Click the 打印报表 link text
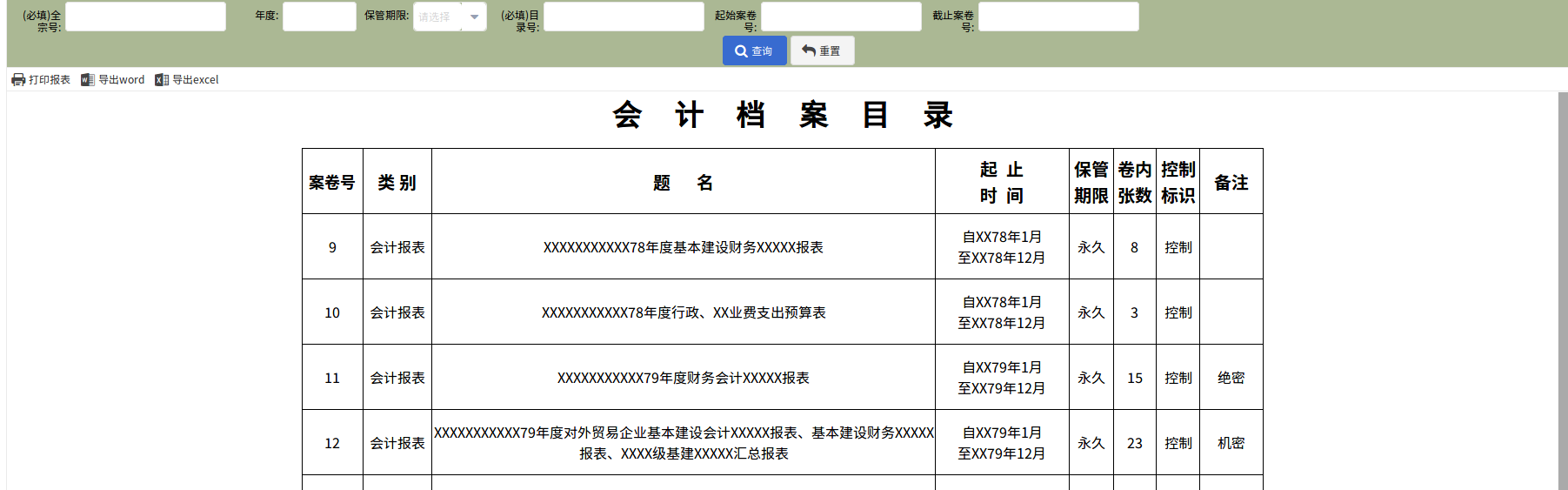1568x490 pixels. 50,80
